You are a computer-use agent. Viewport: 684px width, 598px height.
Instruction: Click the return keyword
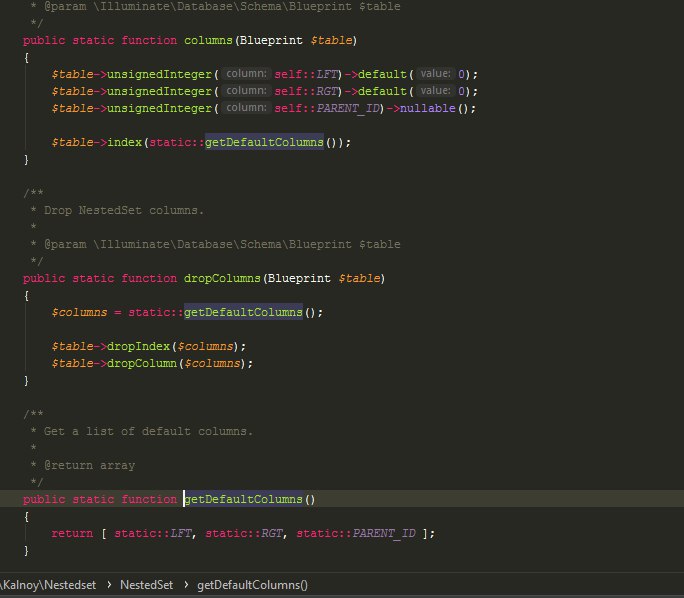72,533
